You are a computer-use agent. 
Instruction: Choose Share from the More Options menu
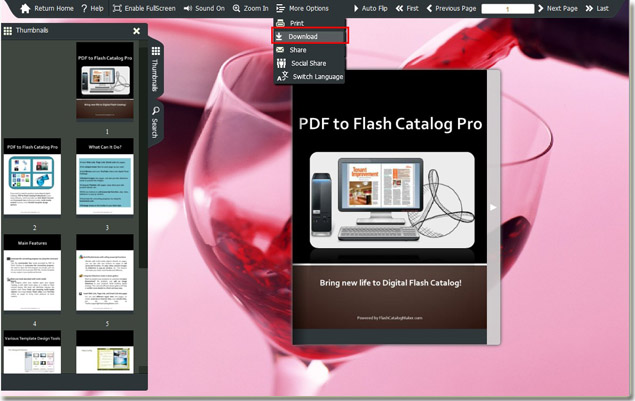[310, 50]
